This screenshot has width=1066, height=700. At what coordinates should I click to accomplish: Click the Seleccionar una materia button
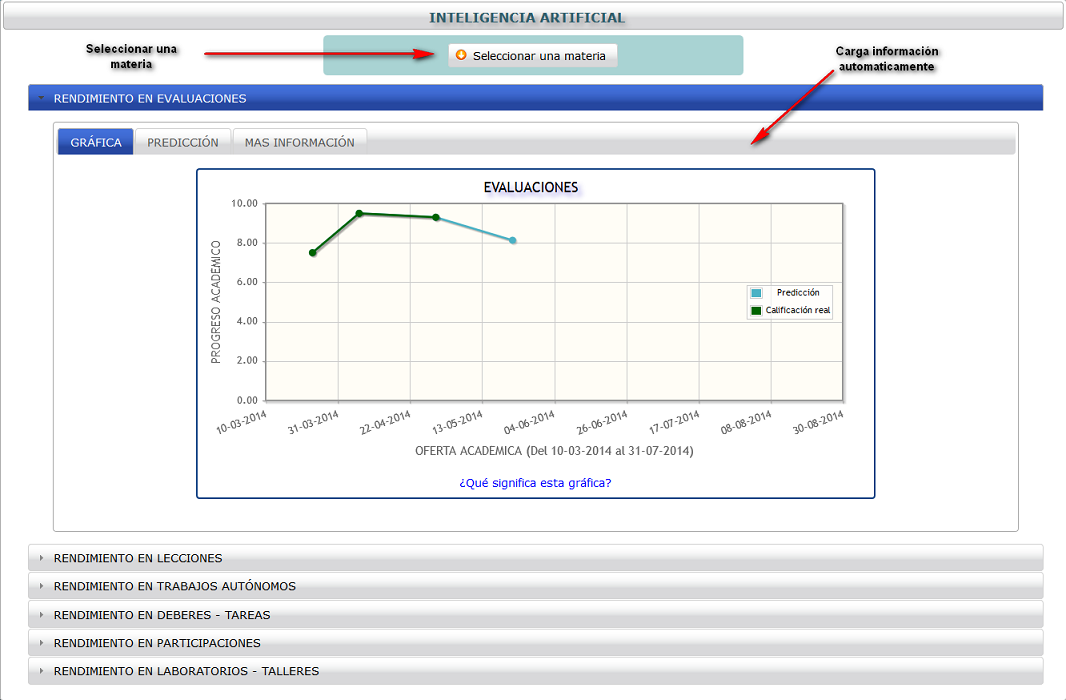coord(532,56)
